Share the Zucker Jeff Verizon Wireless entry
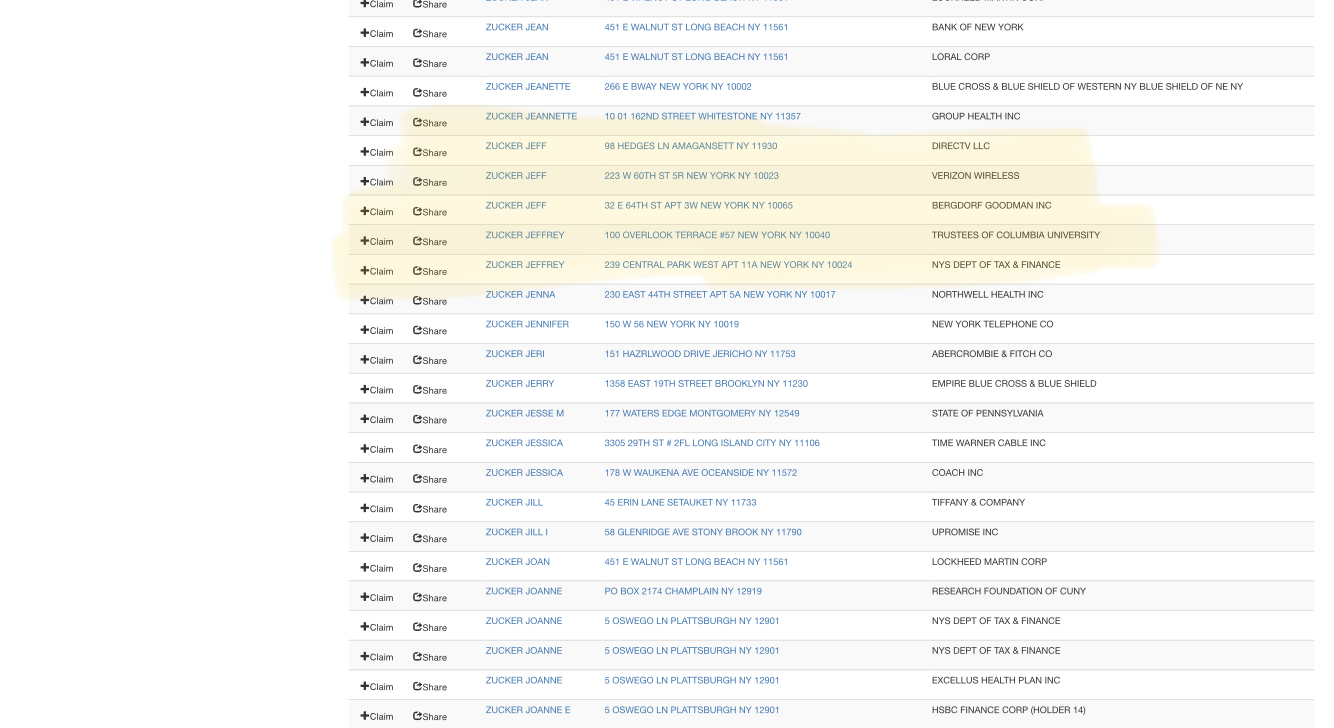 [430, 182]
